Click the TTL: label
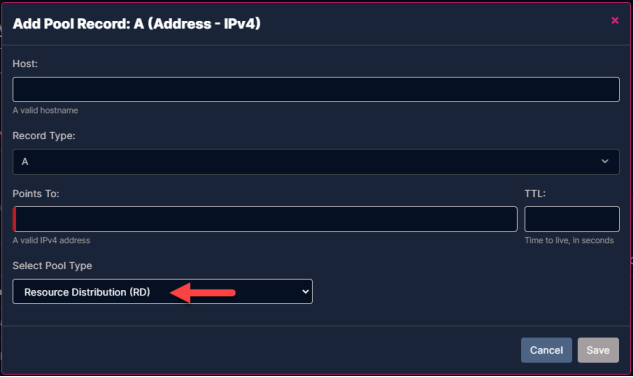 (535, 194)
